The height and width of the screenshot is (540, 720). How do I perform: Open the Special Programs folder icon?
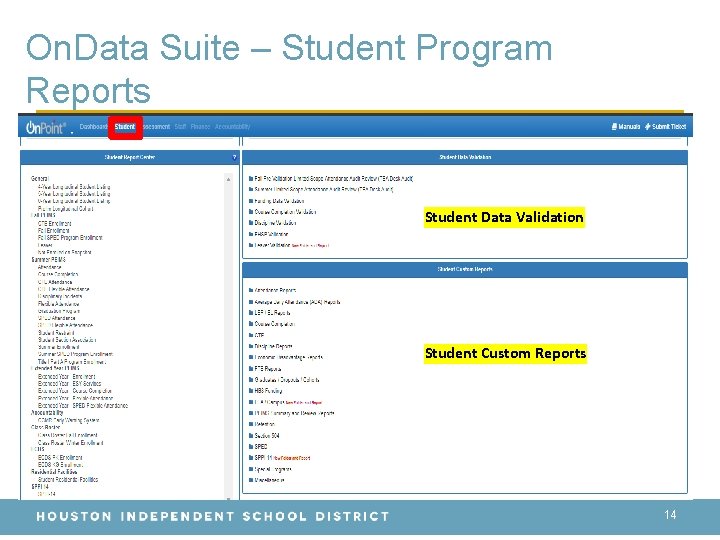pos(251,469)
